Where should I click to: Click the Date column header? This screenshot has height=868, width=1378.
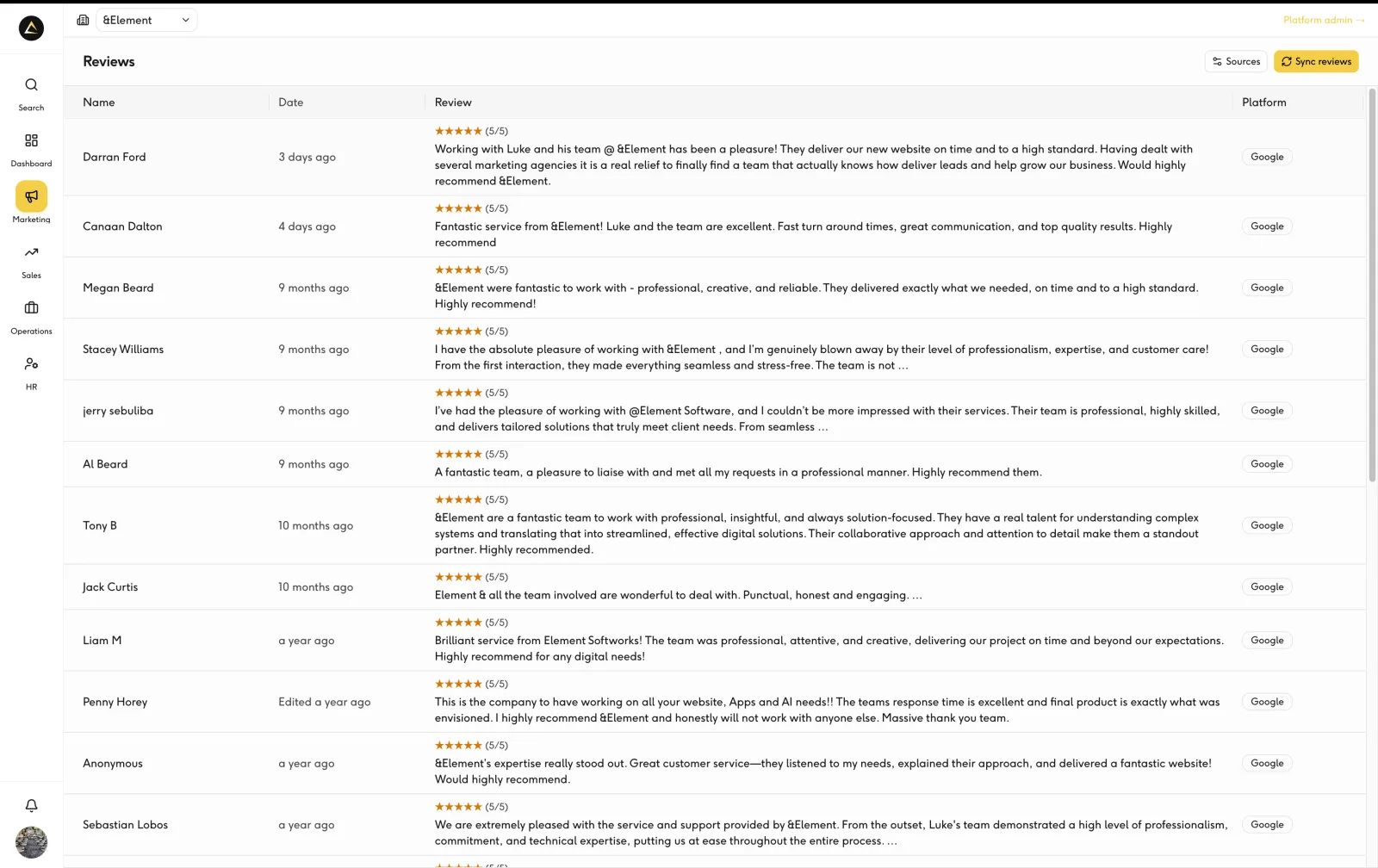point(291,102)
